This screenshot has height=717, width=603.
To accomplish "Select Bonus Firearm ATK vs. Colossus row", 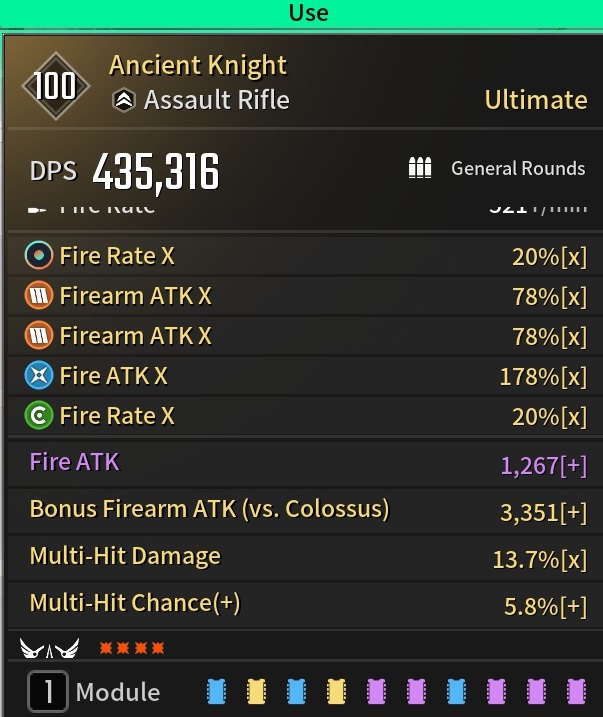I will [x=305, y=511].
